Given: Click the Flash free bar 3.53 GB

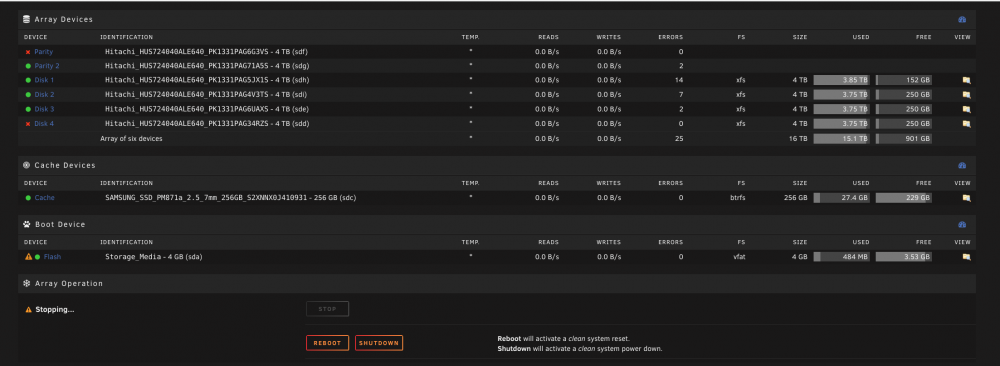Looking at the screenshot, I should tap(903, 257).
